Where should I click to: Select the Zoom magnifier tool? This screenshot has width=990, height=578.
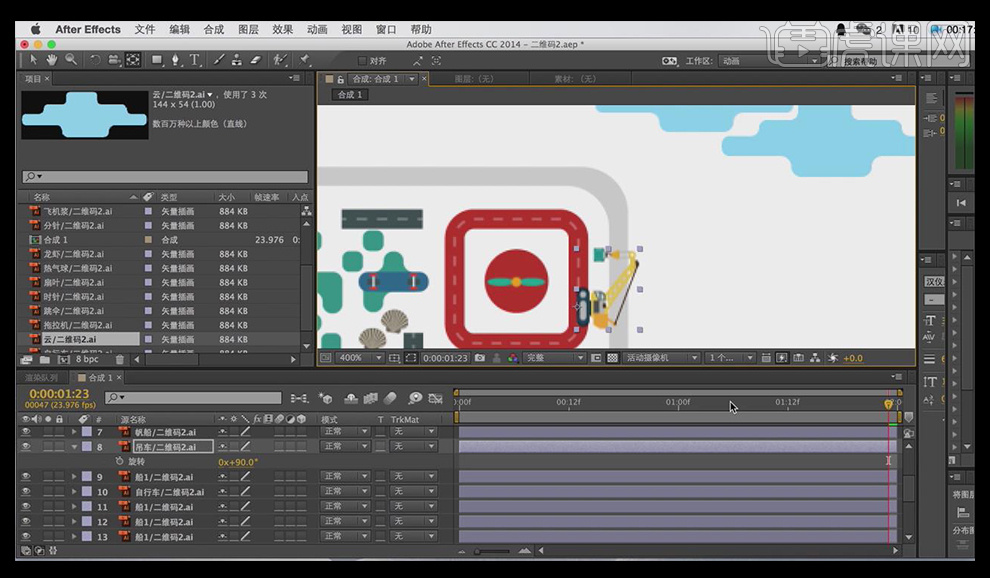point(71,60)
